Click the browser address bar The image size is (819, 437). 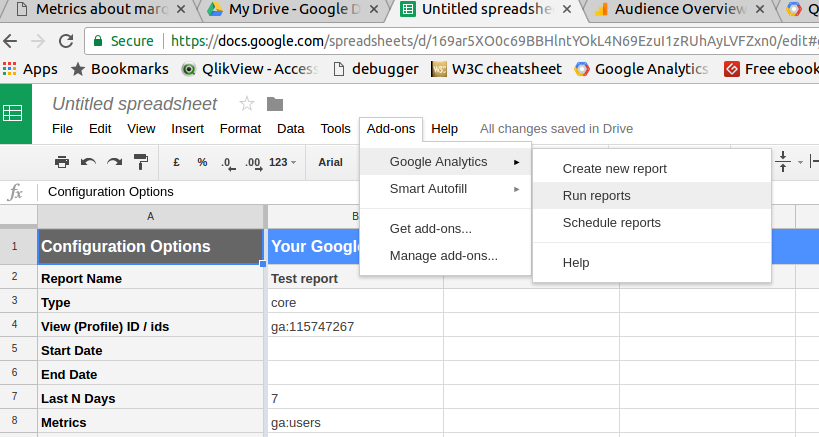pos(449,41)
